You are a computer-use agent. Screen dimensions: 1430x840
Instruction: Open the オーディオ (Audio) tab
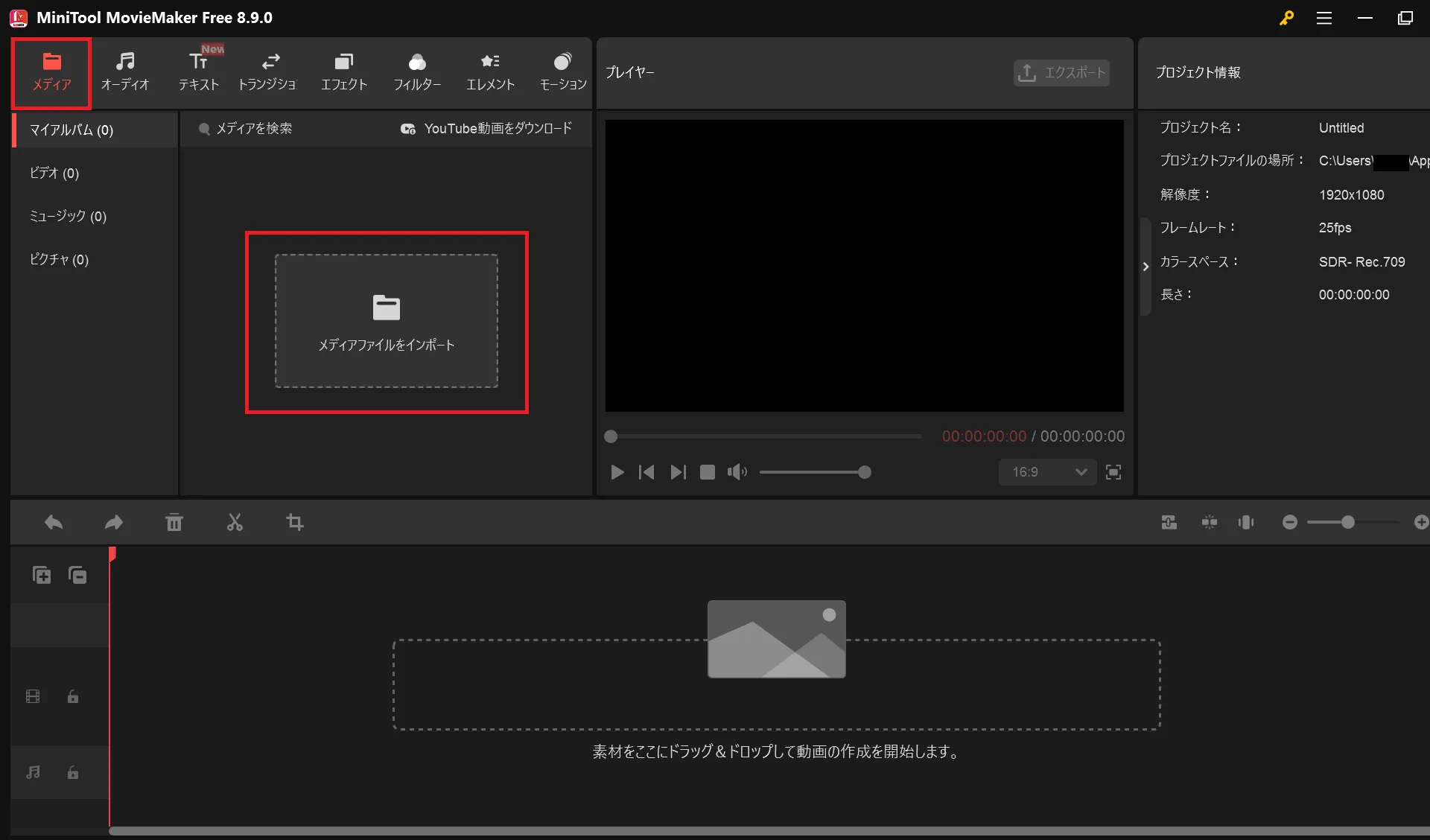click(x=125, y=72)
